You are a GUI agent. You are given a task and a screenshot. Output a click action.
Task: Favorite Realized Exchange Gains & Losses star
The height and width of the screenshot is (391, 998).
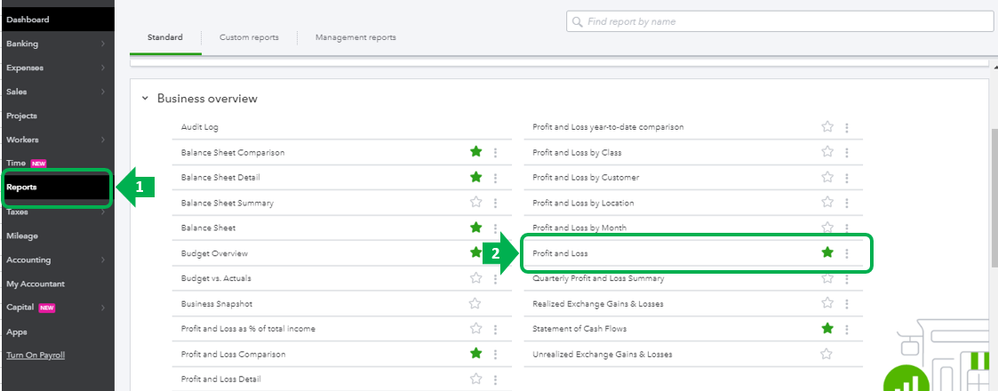[x=827, y=302]
